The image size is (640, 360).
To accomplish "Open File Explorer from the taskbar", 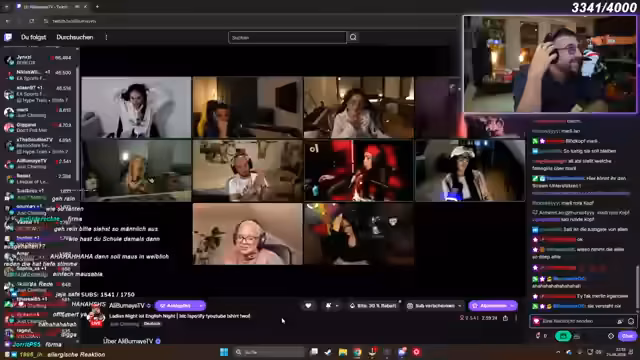I will click(342, 352).
